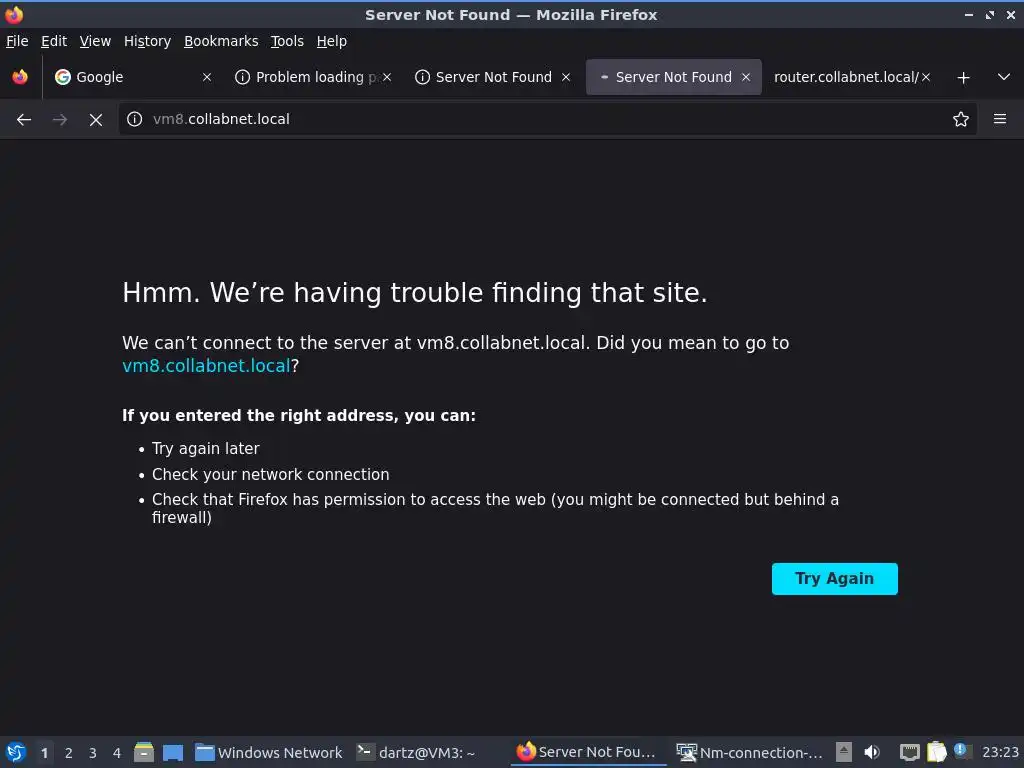This screenshot has width=1024, height=768.
Task: Open the History menu
Action: click(148, 41)
